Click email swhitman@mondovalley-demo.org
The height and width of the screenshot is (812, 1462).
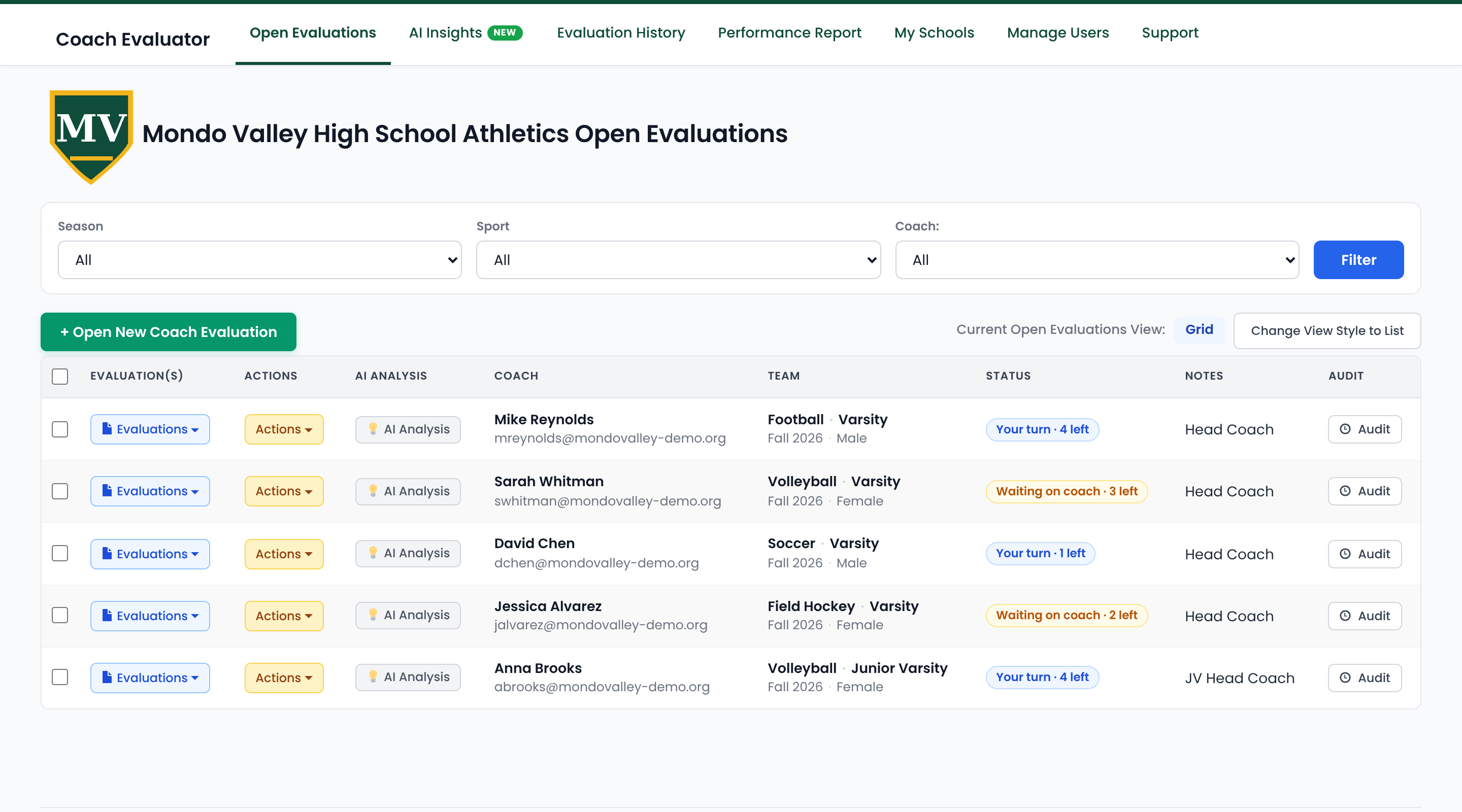click(607, 501)
